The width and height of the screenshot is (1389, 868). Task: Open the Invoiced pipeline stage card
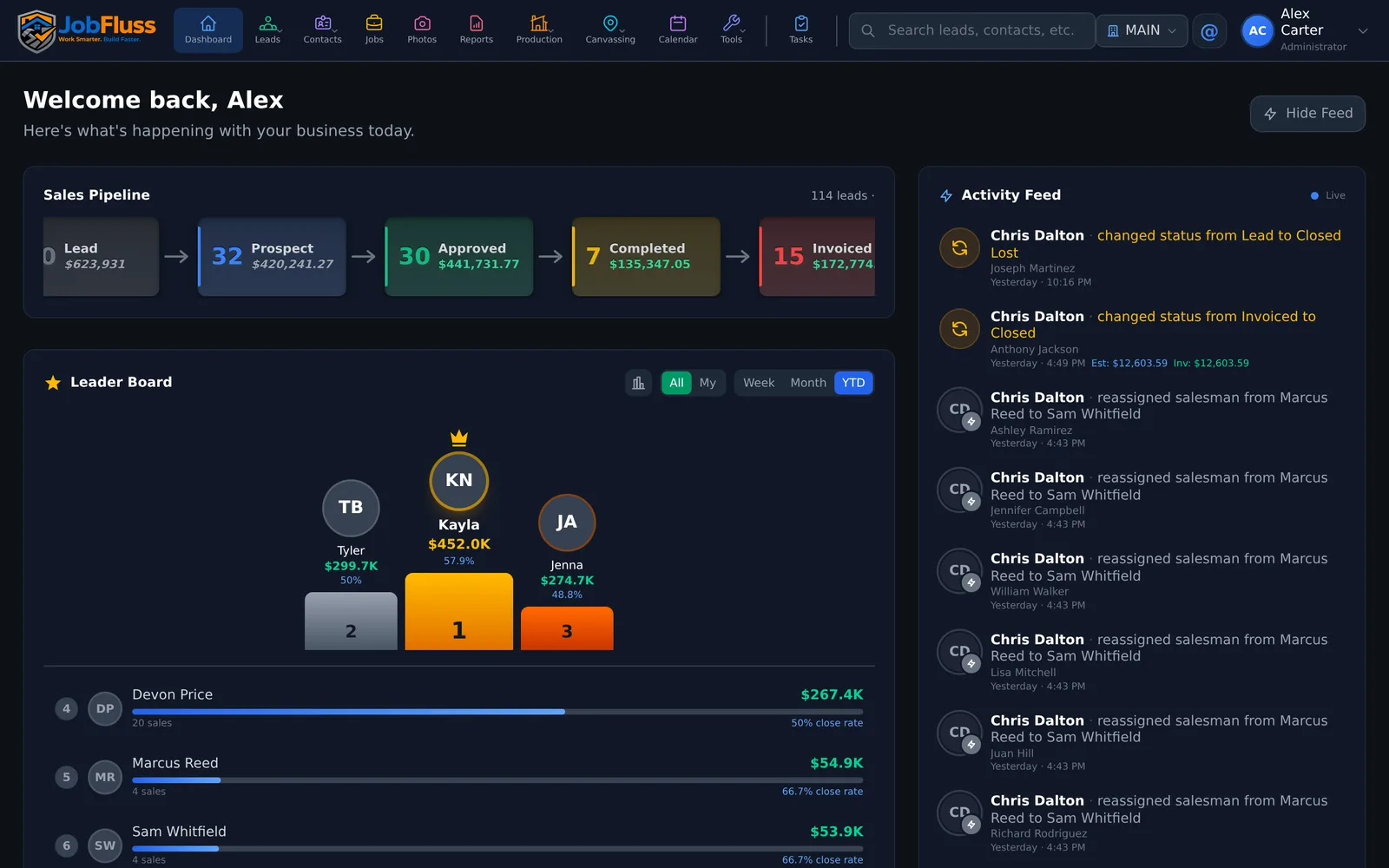(817, 257)
